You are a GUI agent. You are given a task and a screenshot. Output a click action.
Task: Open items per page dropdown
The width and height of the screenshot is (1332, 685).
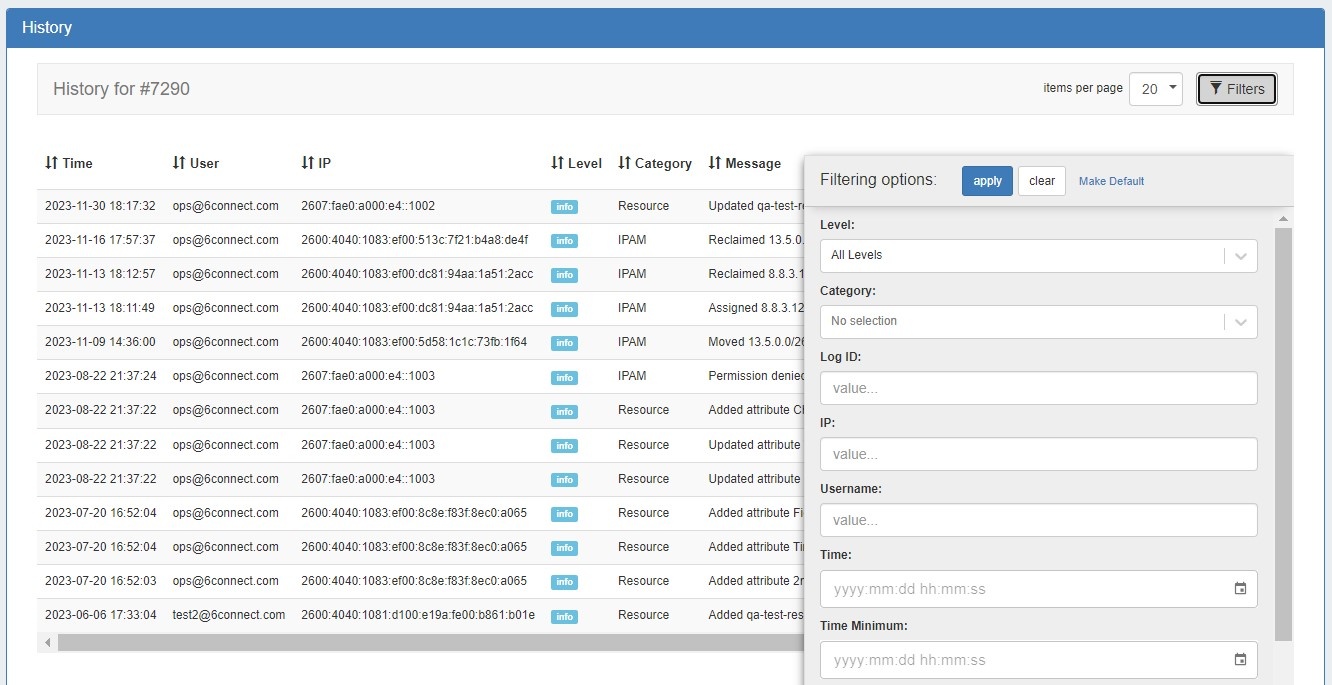[1155, 89]
